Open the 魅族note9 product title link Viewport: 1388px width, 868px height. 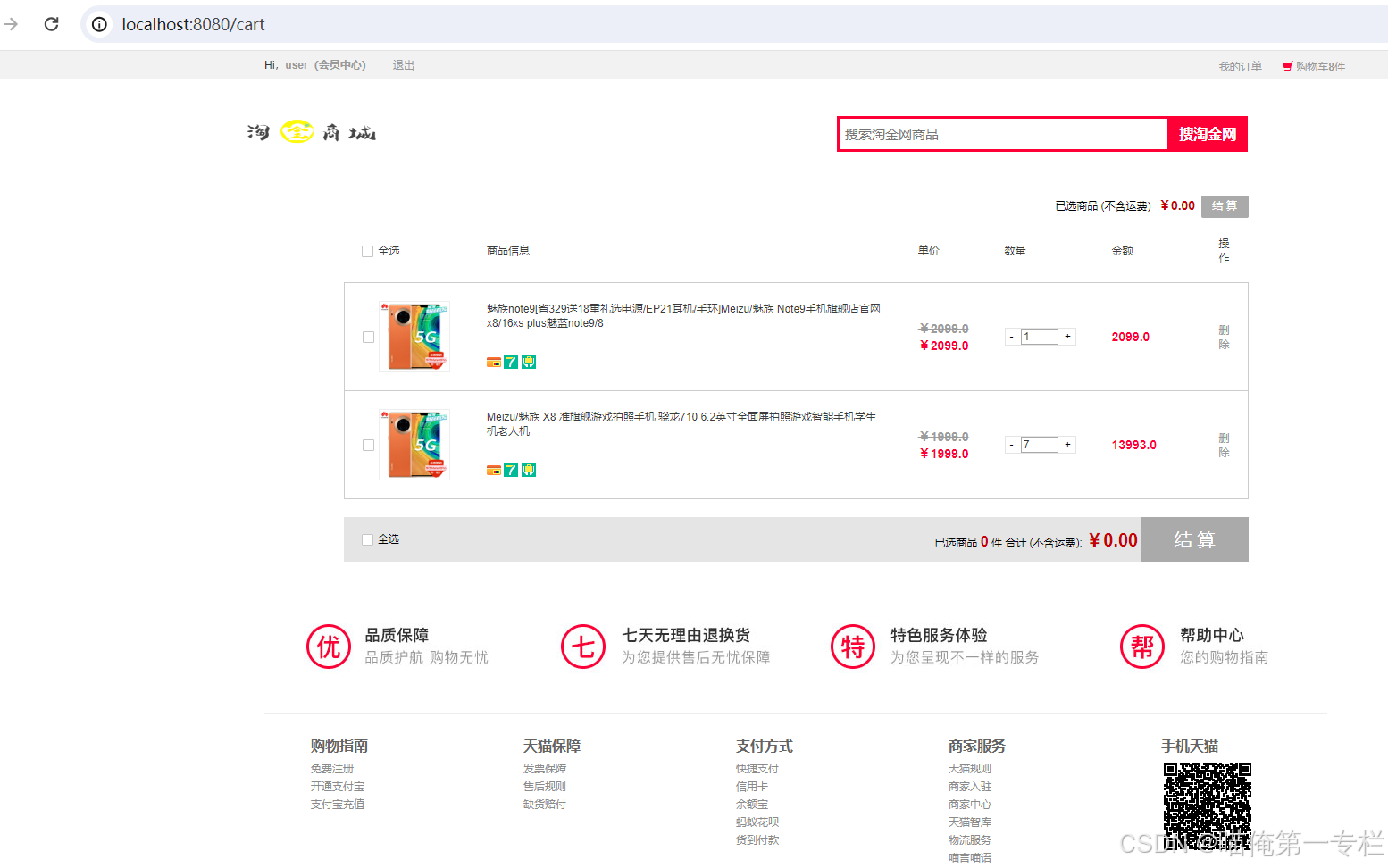pyautogui.click(x=683, y=315)
